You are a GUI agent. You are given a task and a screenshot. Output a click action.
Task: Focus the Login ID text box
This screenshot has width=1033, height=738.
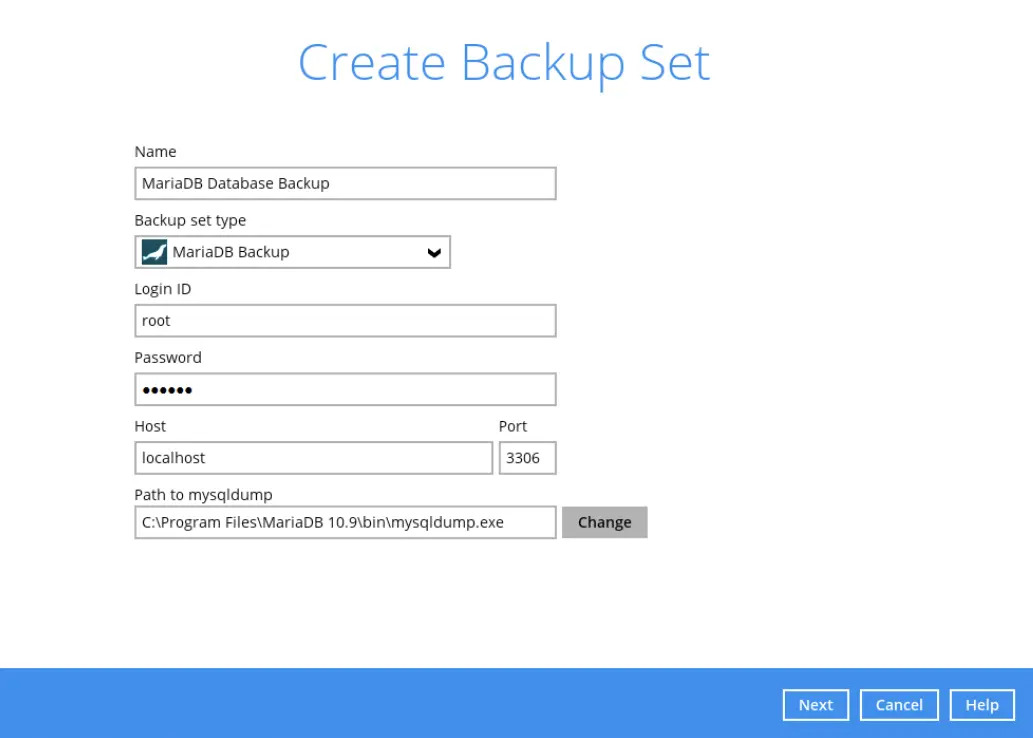[x=345, y=321]
